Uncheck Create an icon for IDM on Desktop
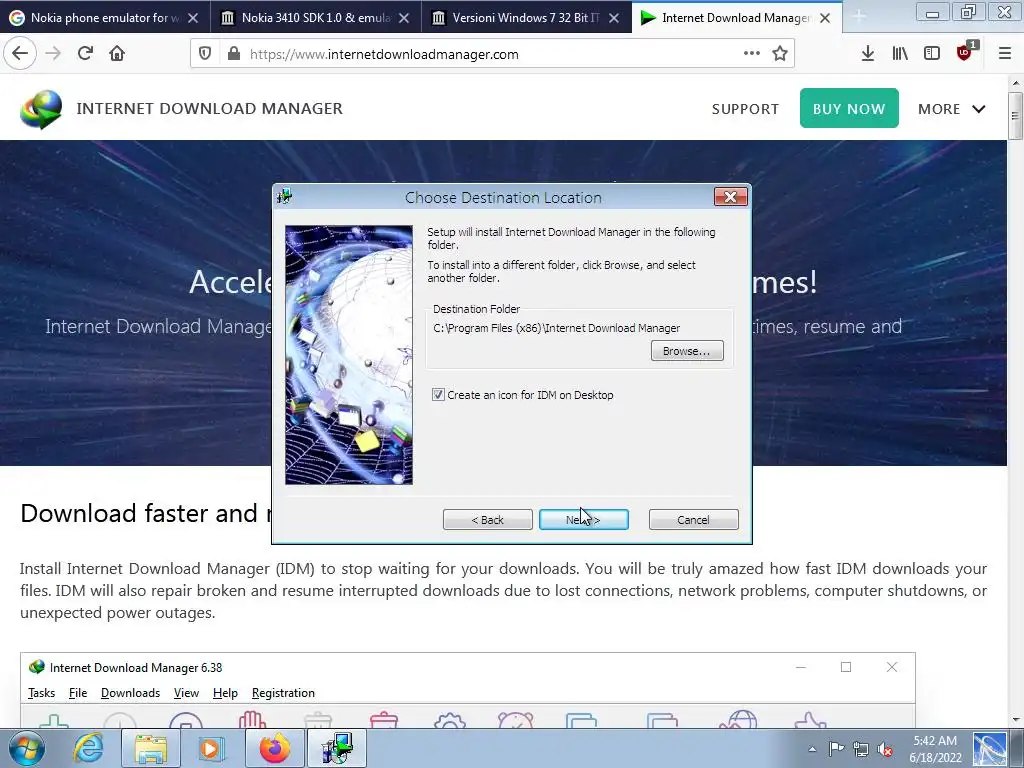 [x=438, y=395]
